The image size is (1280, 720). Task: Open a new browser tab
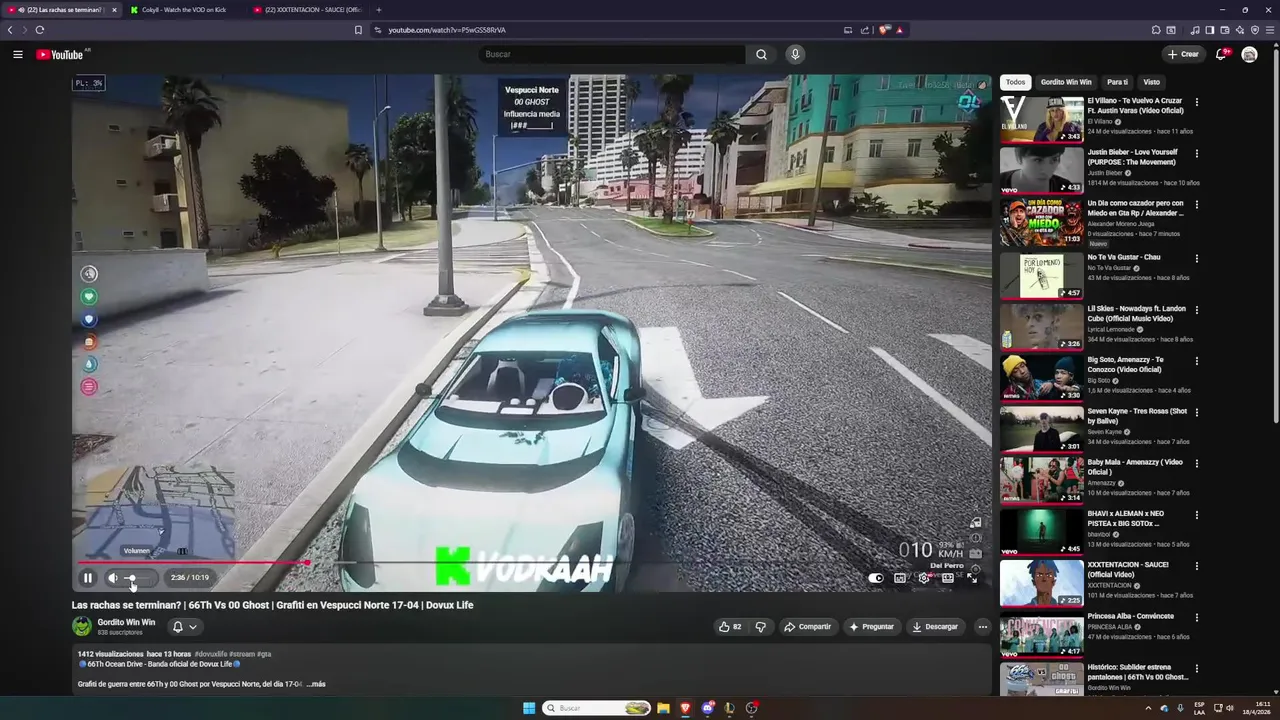coord(378,9)
